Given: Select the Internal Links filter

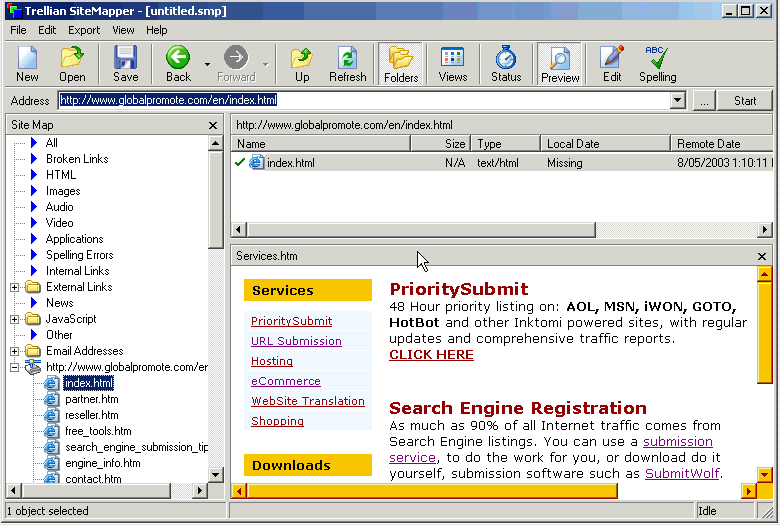Looking at the screenshot, I should [78, 271].
